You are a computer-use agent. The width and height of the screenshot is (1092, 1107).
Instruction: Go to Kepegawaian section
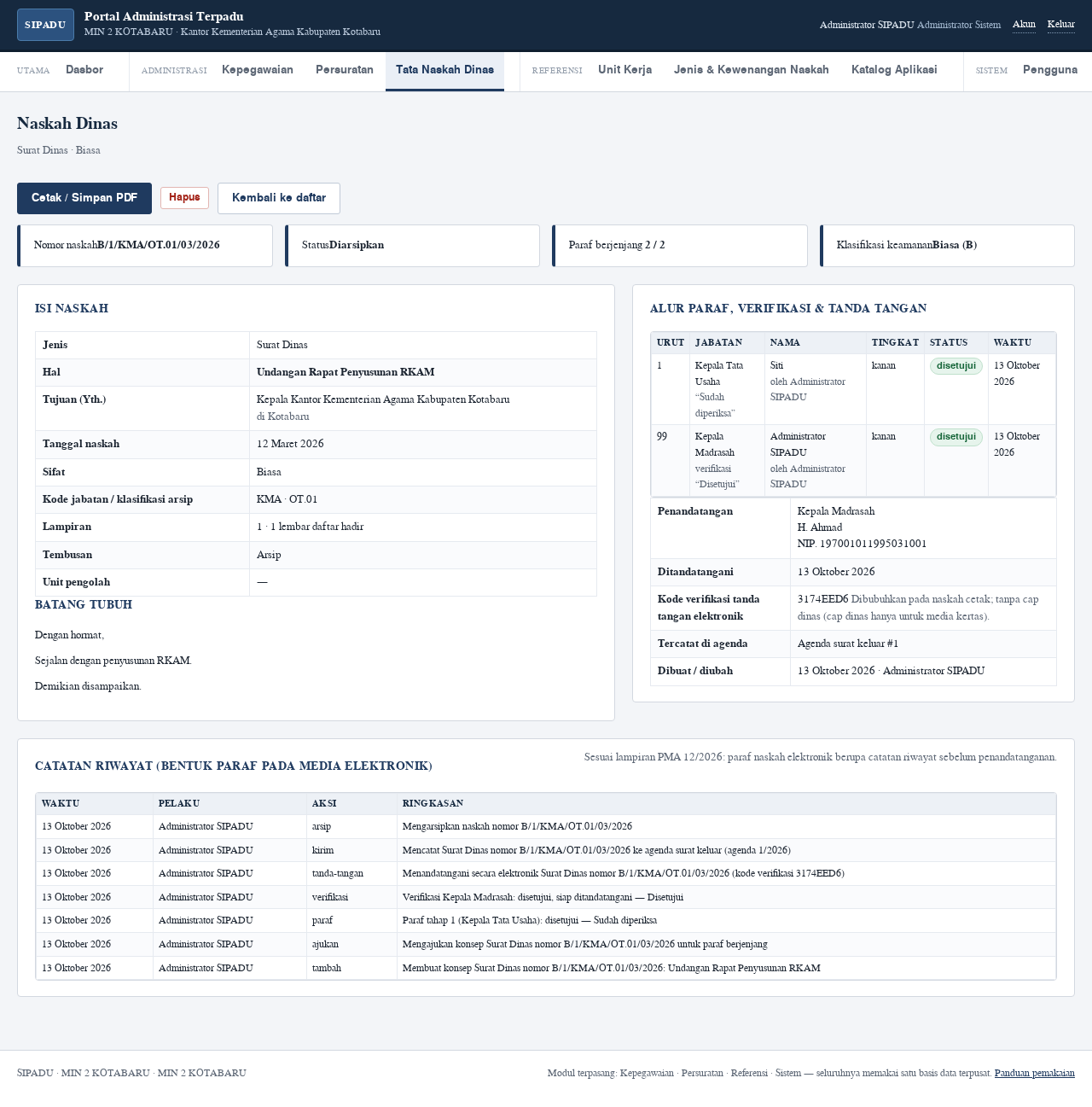tap(258, 70)
